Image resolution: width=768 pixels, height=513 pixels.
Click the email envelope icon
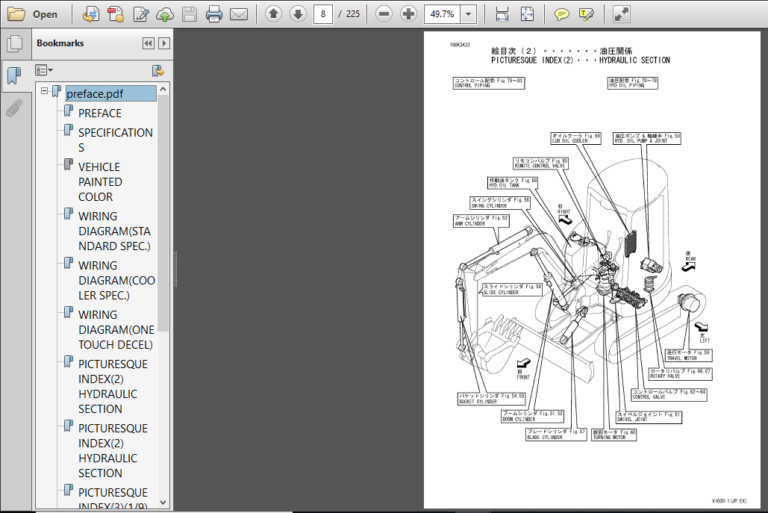point(239,14)
